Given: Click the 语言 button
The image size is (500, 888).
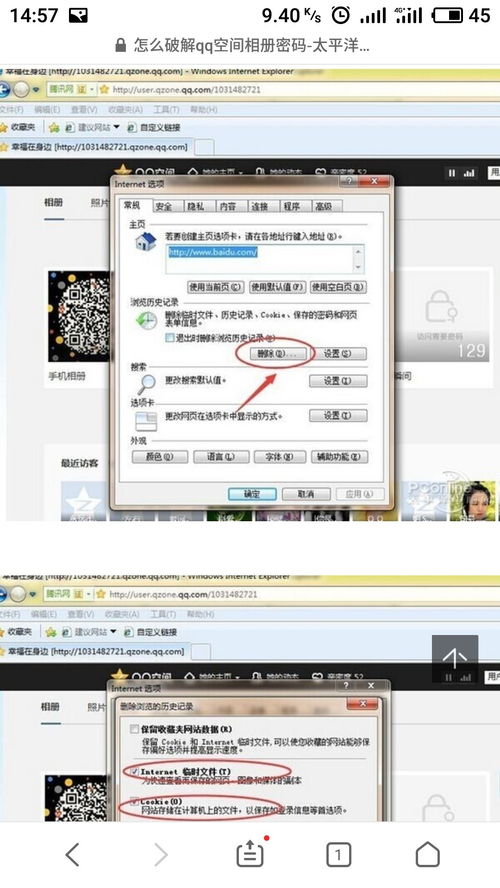Looking at the screenshot, I should pos(221,456).
